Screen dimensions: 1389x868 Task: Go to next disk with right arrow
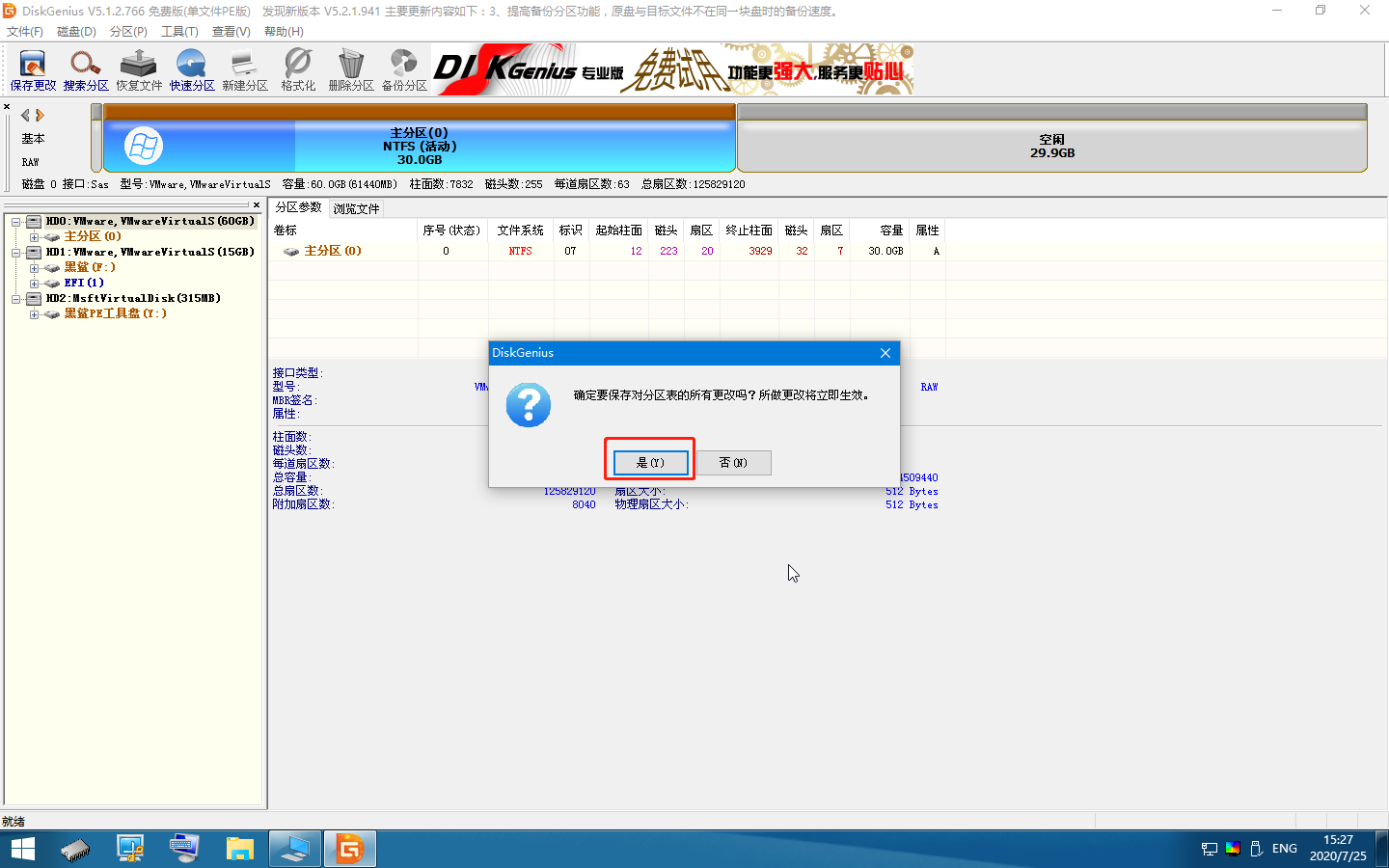coord(40,115)
